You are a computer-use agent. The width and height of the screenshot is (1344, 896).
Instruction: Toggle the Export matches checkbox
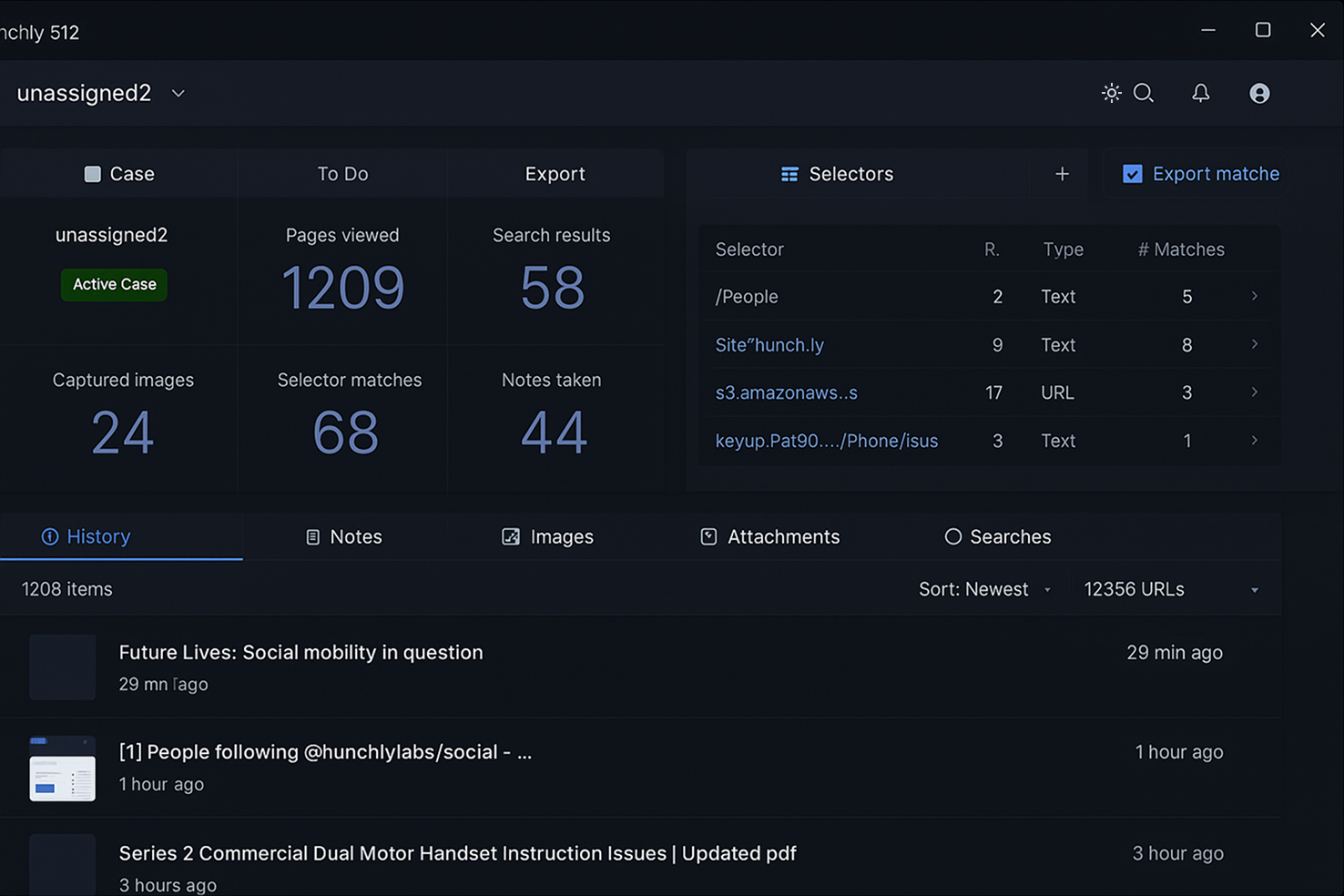tap(1132, 174)
